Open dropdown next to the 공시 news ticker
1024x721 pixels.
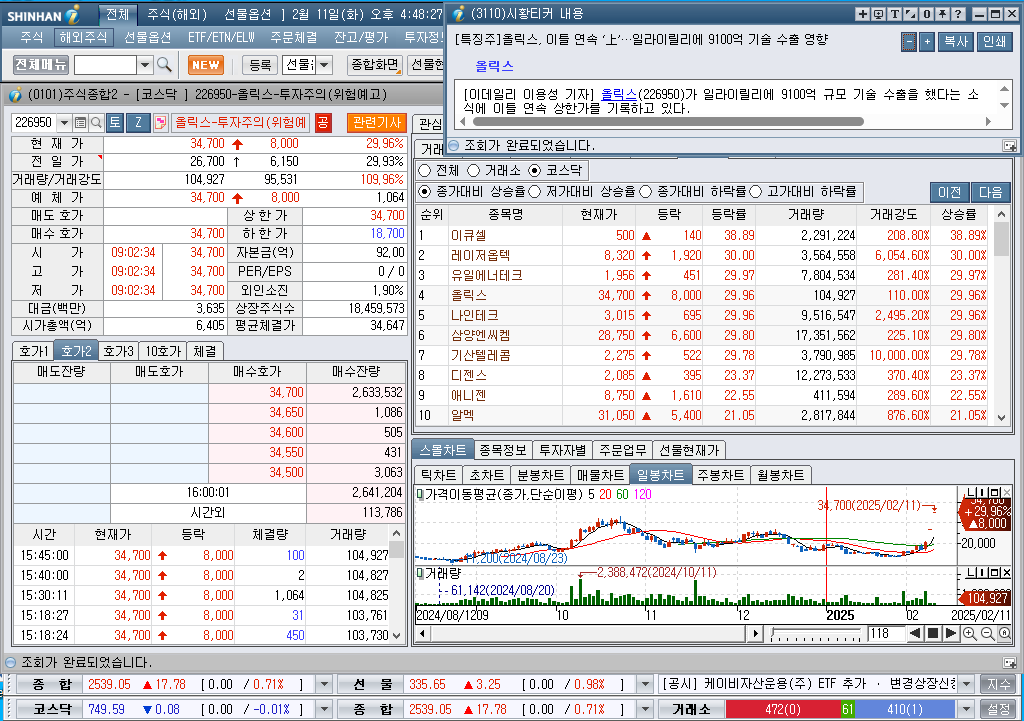966,684
